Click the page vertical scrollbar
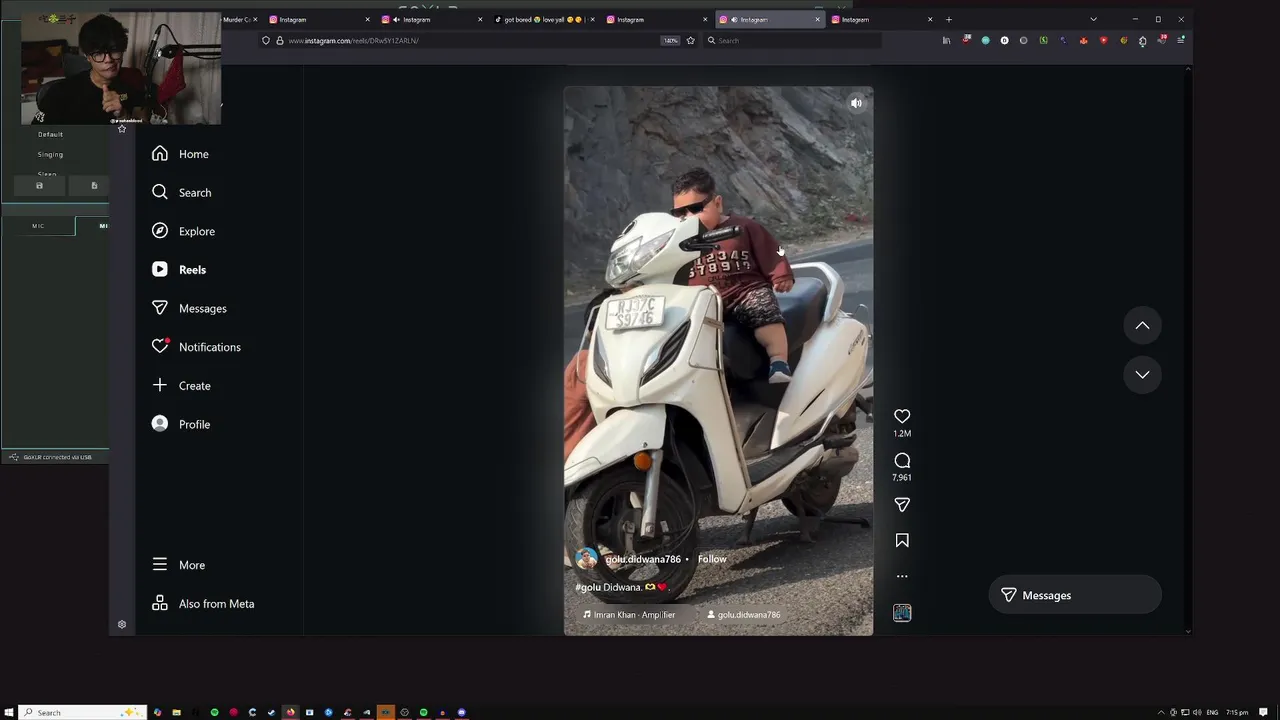 tap(1188, 350)
